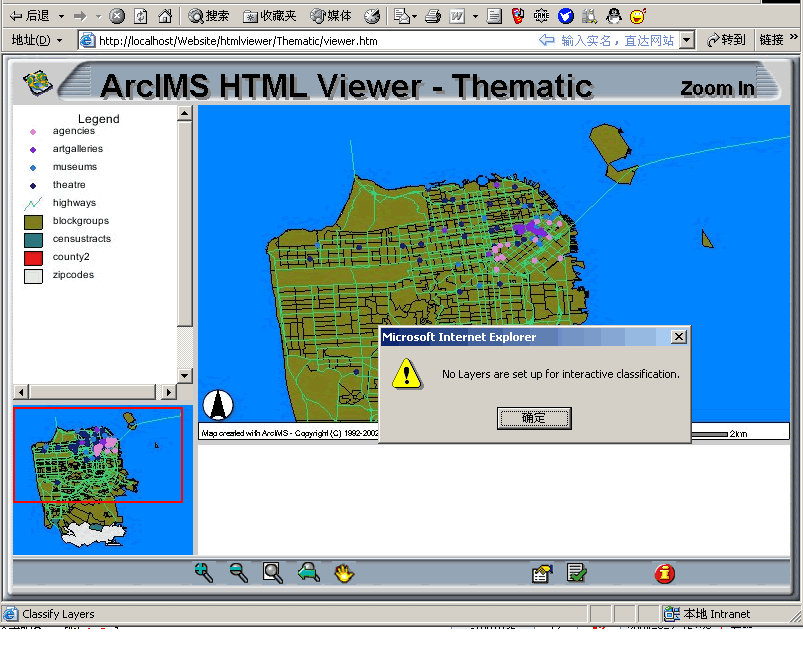Open the 地址(D) label dropdown arrow
Screen dimensions: 803x670
(59, 40)
